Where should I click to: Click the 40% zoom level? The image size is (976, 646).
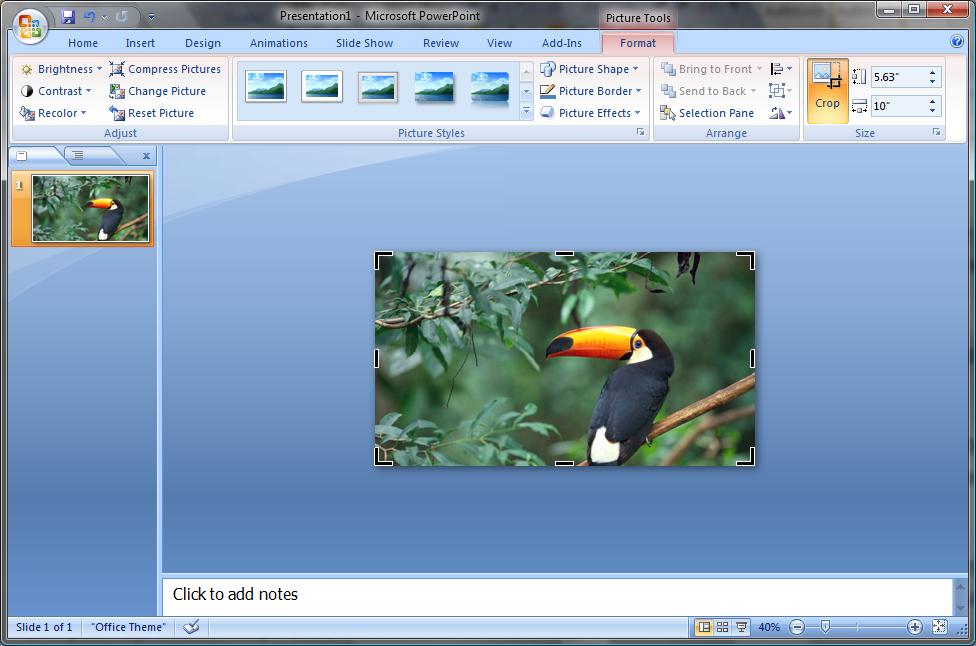pyautogui.click(x=769, y=627)
